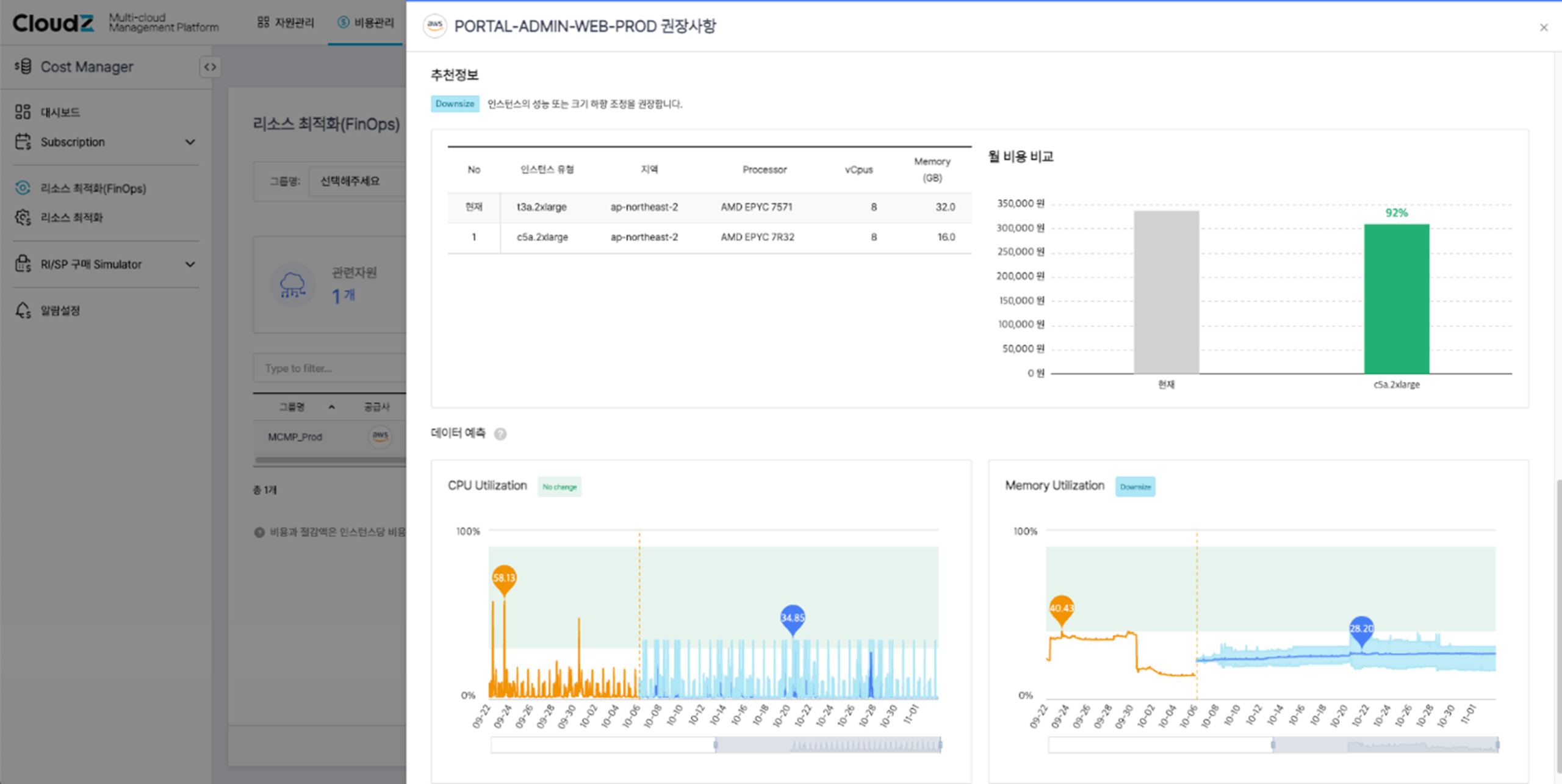Select the Cost Manager icon in sidebar

pos(23,67)
